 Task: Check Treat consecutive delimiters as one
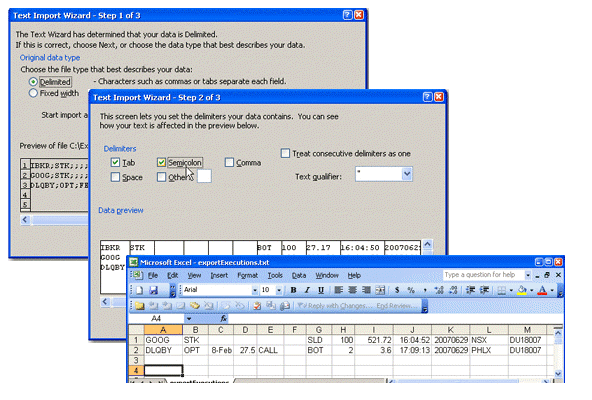pyautogui.click(x=285, y=153)
